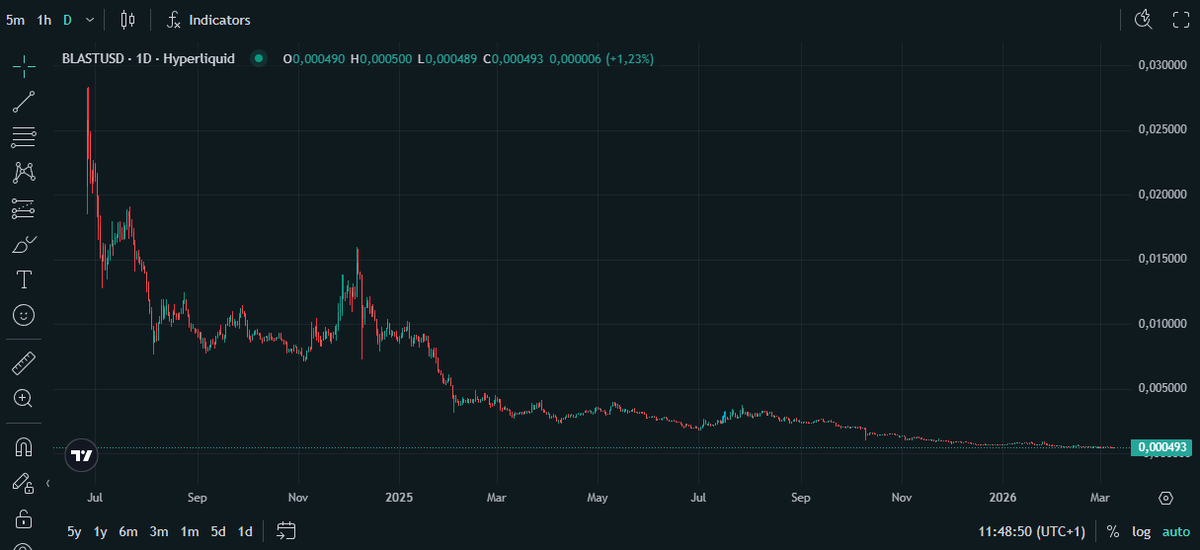Switch to the 1h timeframe
The width and height of the screenshot is (1200, 550).
[x=44, y=19]
